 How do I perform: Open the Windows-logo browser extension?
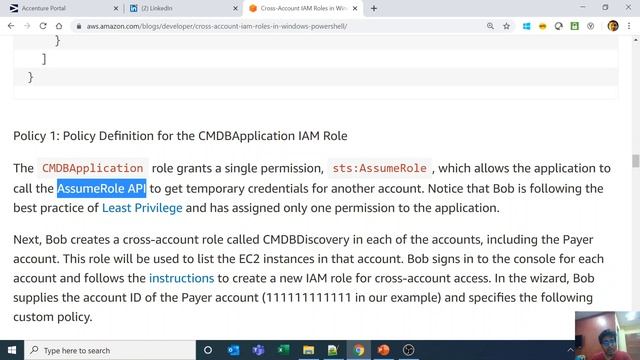click(x=527, y=26)
